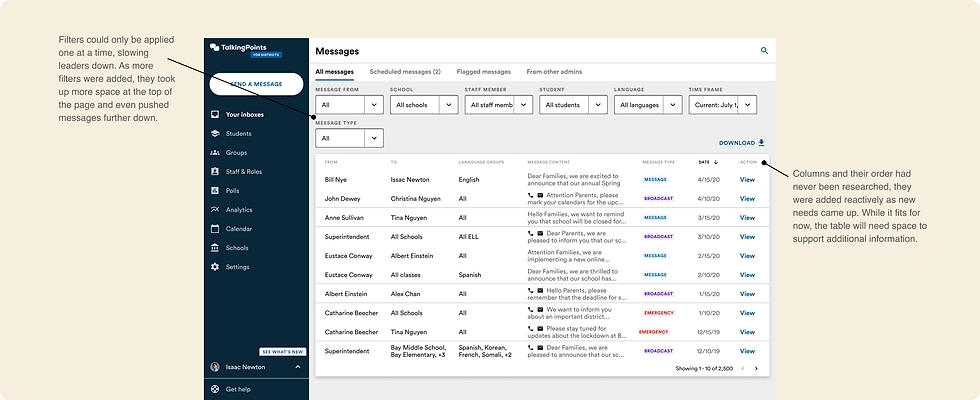Open Analytics in the sidebar

(x=239, y=210)
